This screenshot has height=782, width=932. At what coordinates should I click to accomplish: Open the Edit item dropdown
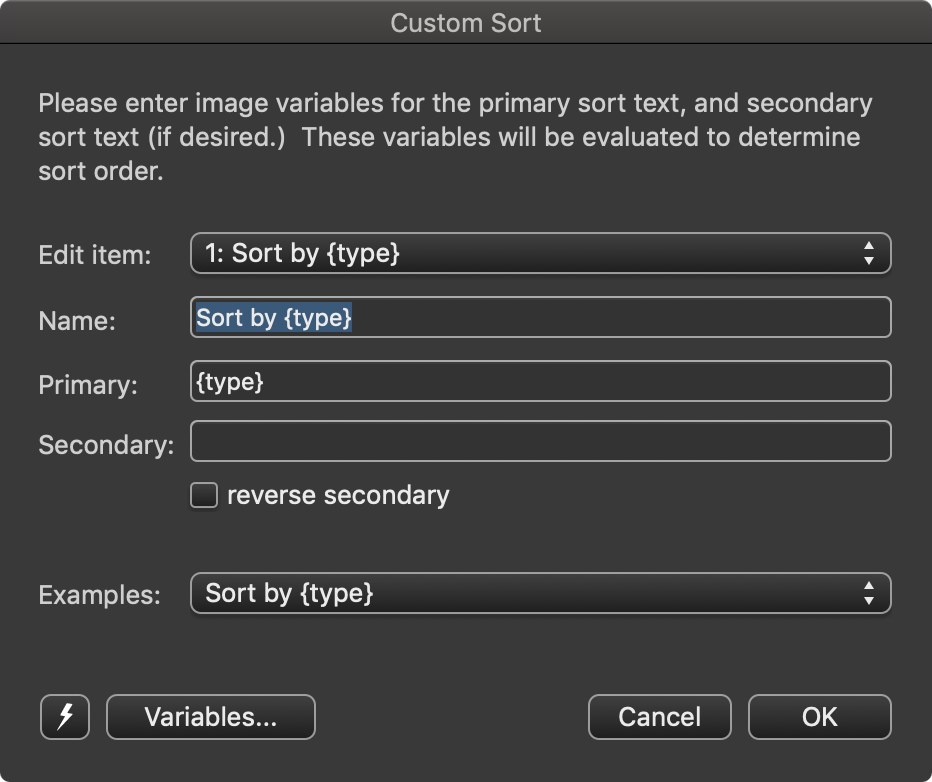pyautogui.click(x=540, y=254)
